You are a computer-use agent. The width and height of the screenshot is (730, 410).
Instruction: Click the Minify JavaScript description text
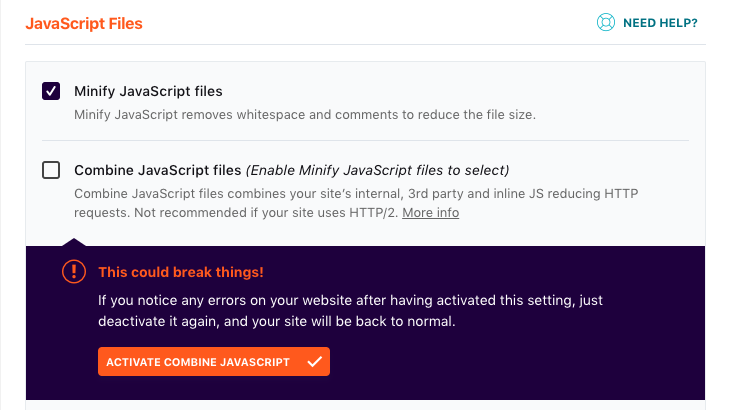coord(305,114)
